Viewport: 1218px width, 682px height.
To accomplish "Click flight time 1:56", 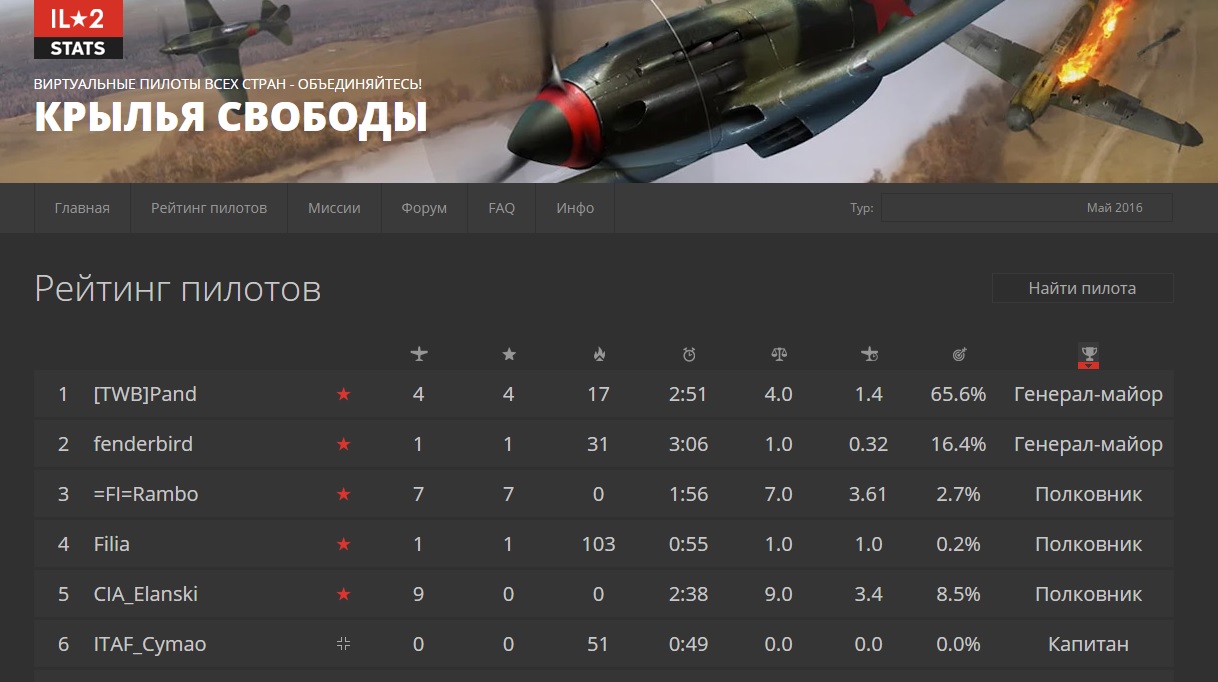I will (688, 494).
